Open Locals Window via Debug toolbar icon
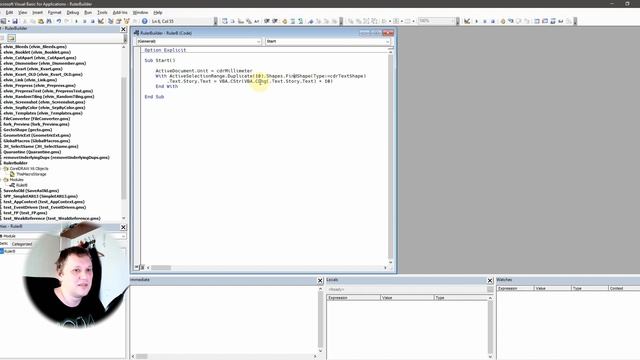This screenshot has height=360, width=640. pos(537,21)
